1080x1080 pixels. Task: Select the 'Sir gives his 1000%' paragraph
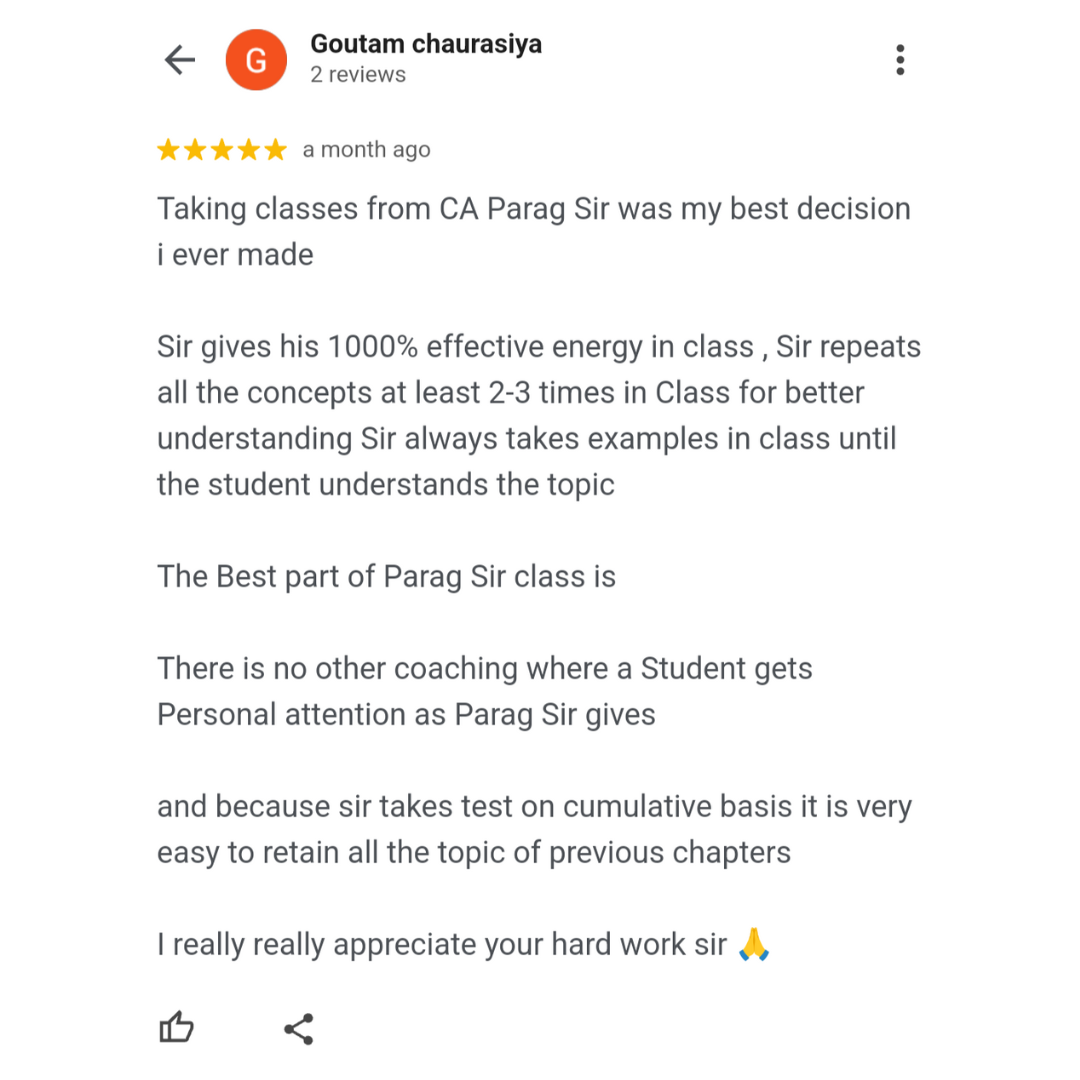pyautogui.click(x=539, y=415)
